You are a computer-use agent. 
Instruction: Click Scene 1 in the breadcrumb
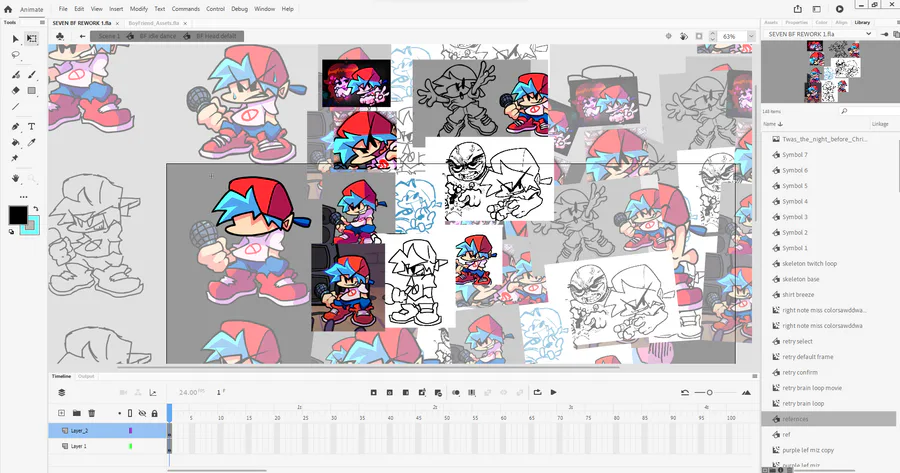coord(109,36)
